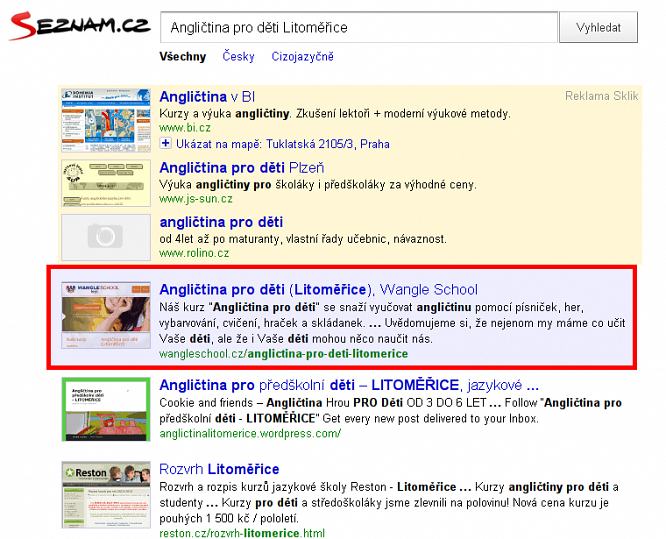The image size is (666, 539).
Task: Open the Angličtina pro předškolní děti – LITOMĚŘICE title
Action: pyautogui.click(x=349, y=385)
